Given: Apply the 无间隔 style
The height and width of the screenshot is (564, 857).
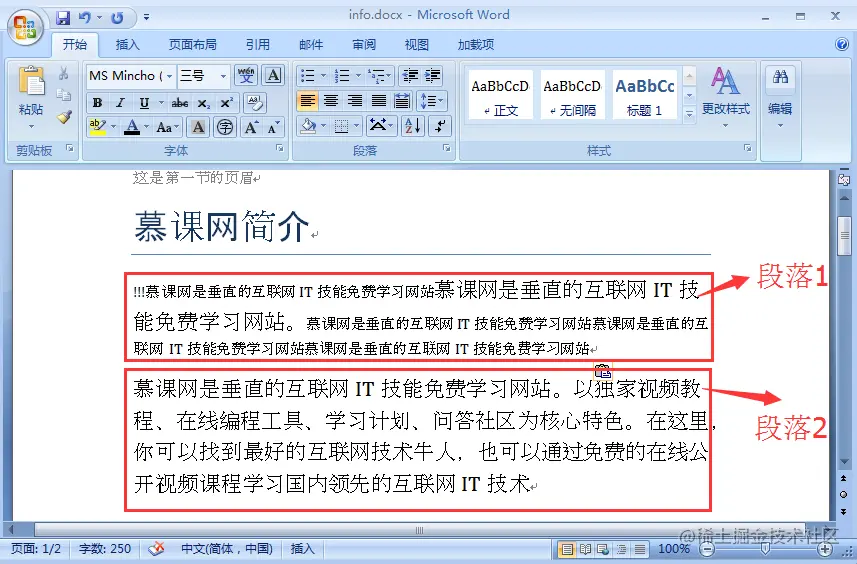Looking at the screenshot, I should (x=572, y=95).
